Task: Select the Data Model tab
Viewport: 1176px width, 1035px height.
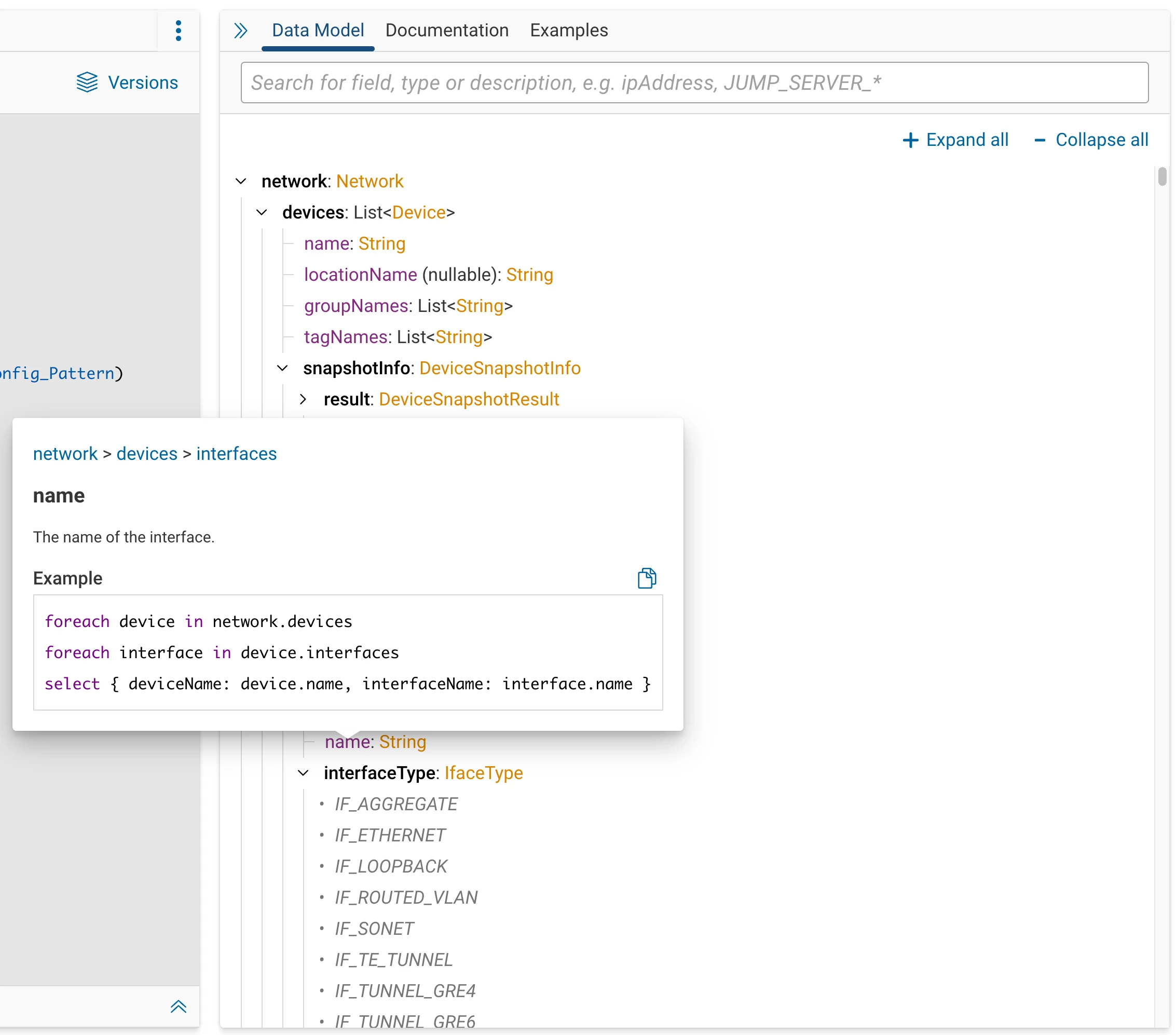Action: pos(318,30)
